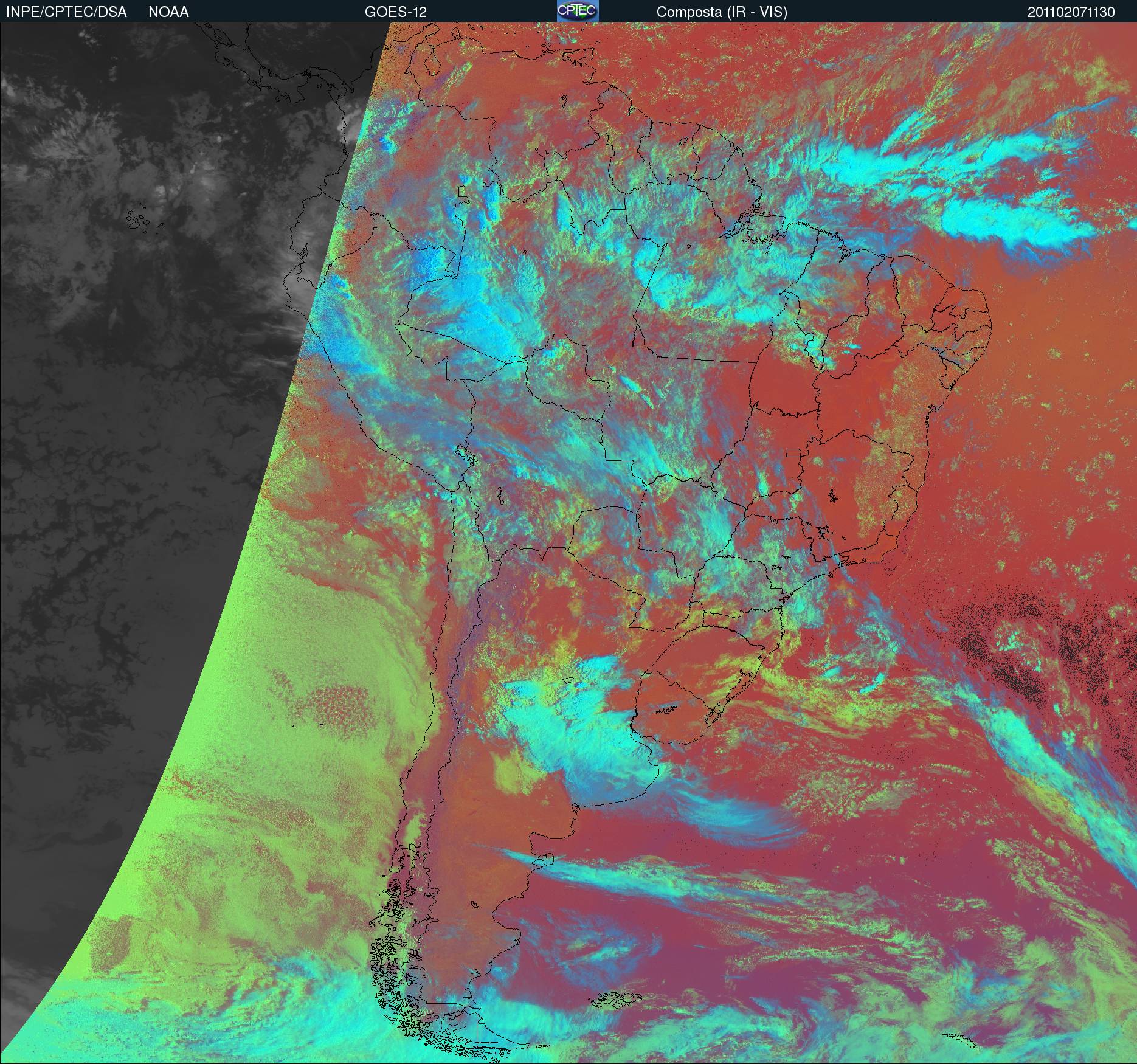Viewport: 1137px width, 1064px height.
Task: Click the NOAA text in the header
Action: pos(168,12)
